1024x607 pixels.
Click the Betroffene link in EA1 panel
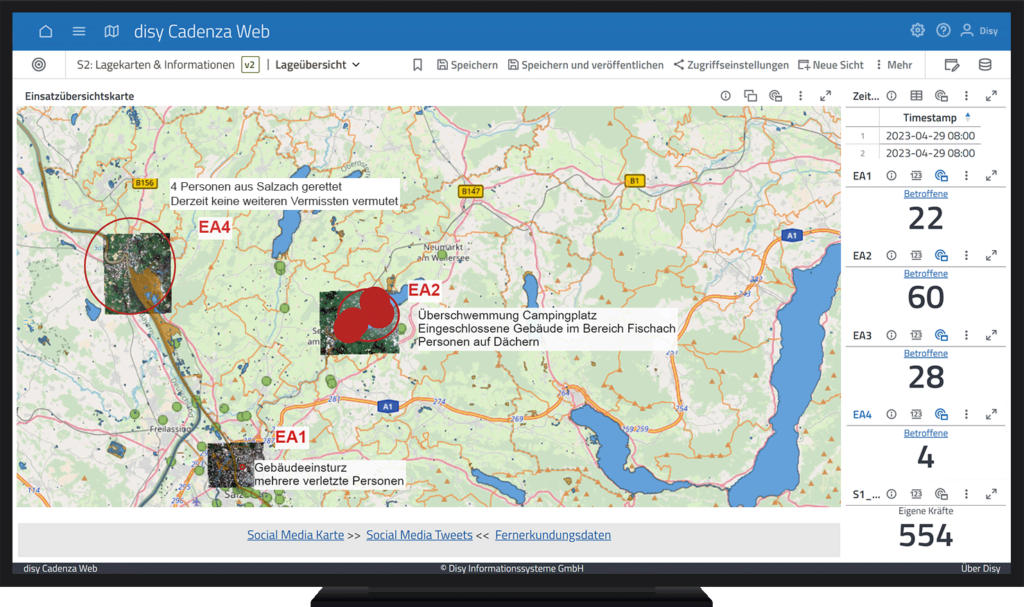pos(925,193)
